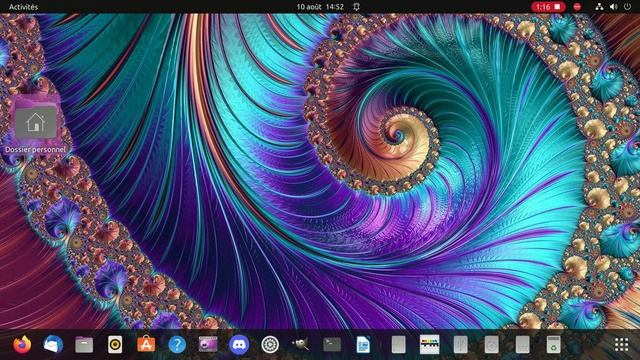Open the Activités overview
Screen dimensions: 640x360
tap(23, 7)
